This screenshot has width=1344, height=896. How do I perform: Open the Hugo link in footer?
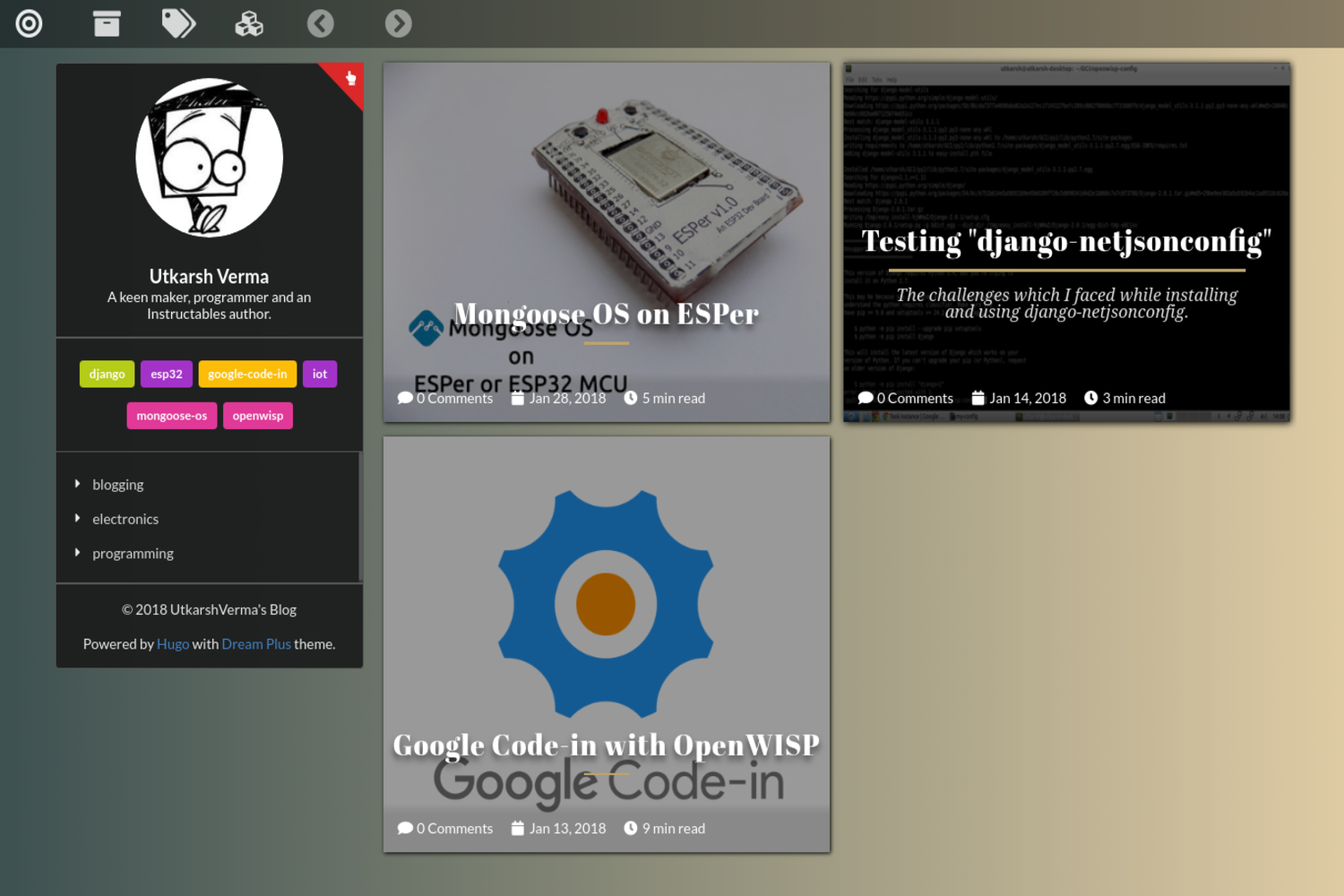pos(173,644)
